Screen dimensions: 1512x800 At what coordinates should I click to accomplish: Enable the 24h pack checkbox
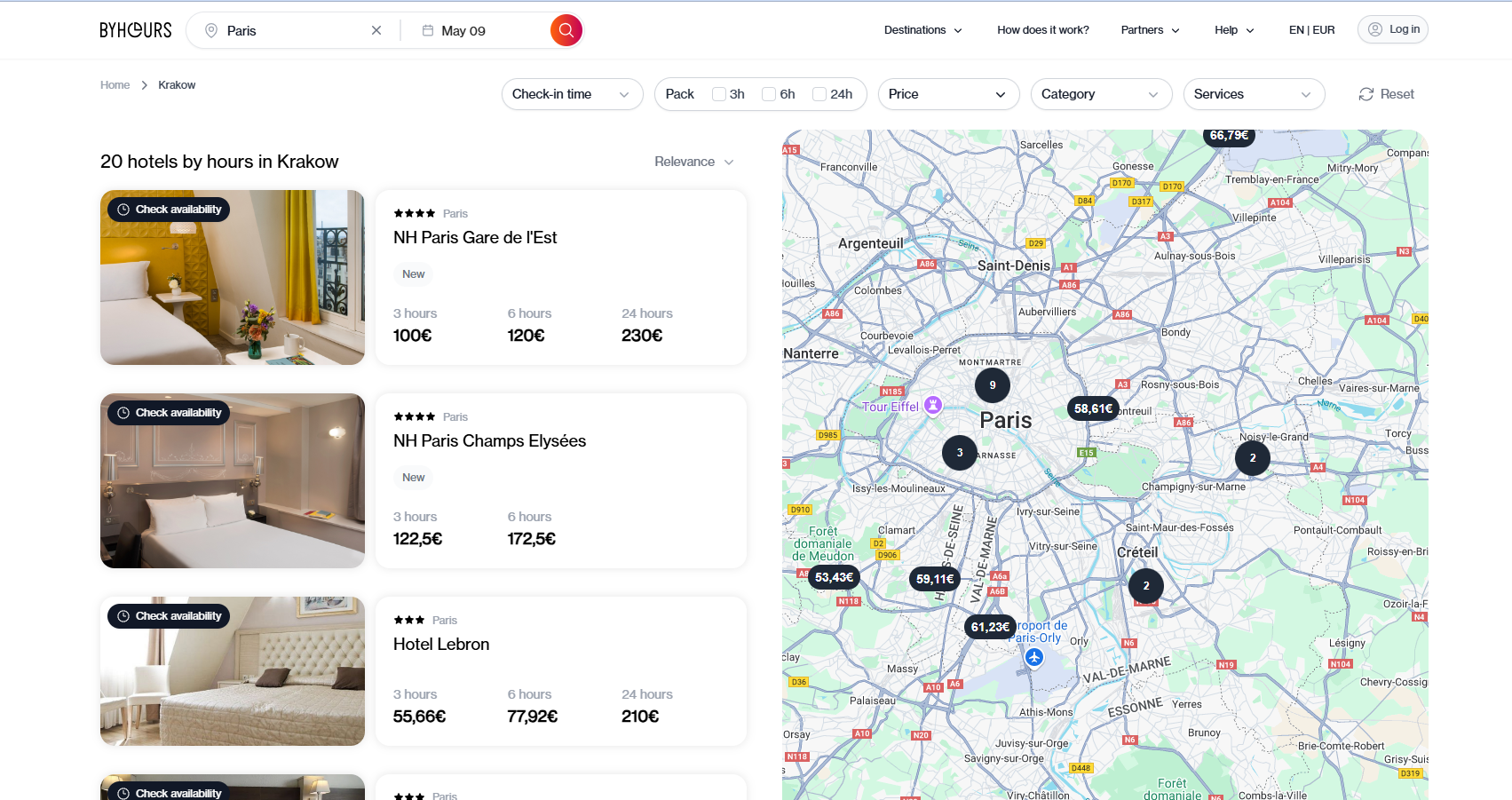point(819,94)
